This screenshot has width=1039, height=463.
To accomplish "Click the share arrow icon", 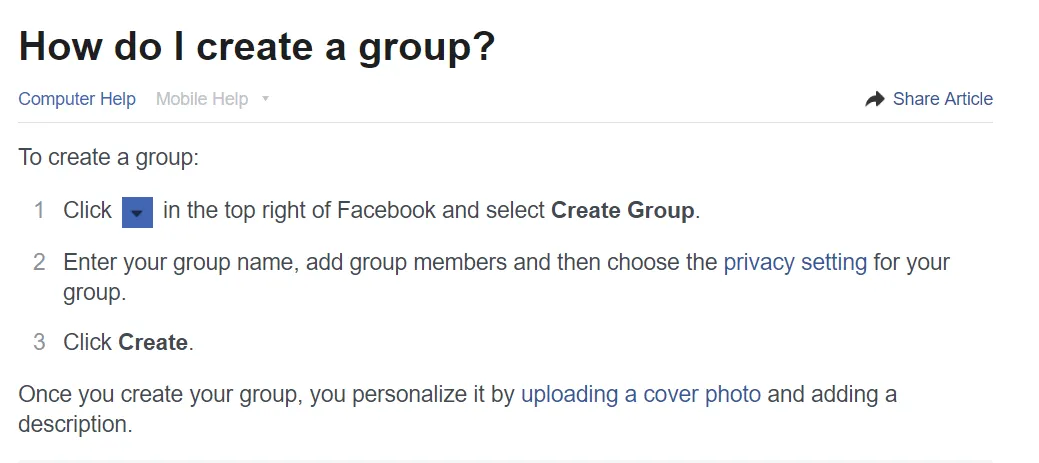I will (x=875, y=99).
